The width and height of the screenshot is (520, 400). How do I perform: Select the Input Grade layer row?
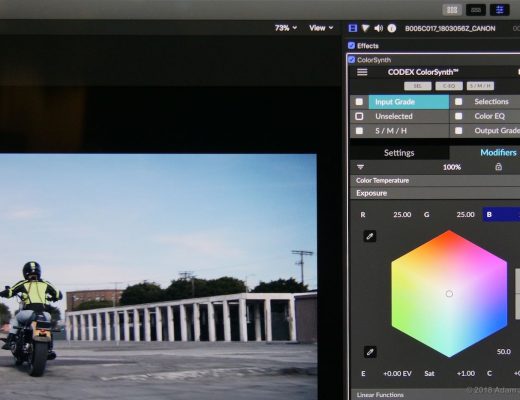click(x=409, y=102)
